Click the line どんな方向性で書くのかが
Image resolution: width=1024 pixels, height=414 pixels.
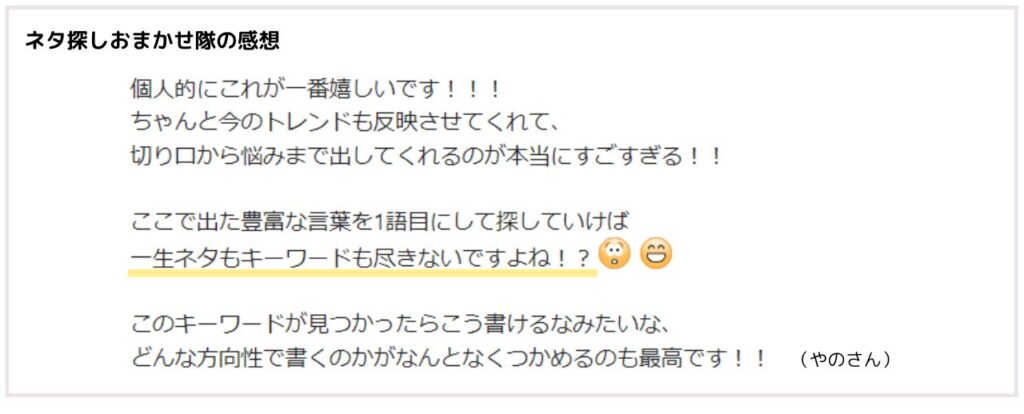pyautogui.click(x=448, y=358)
